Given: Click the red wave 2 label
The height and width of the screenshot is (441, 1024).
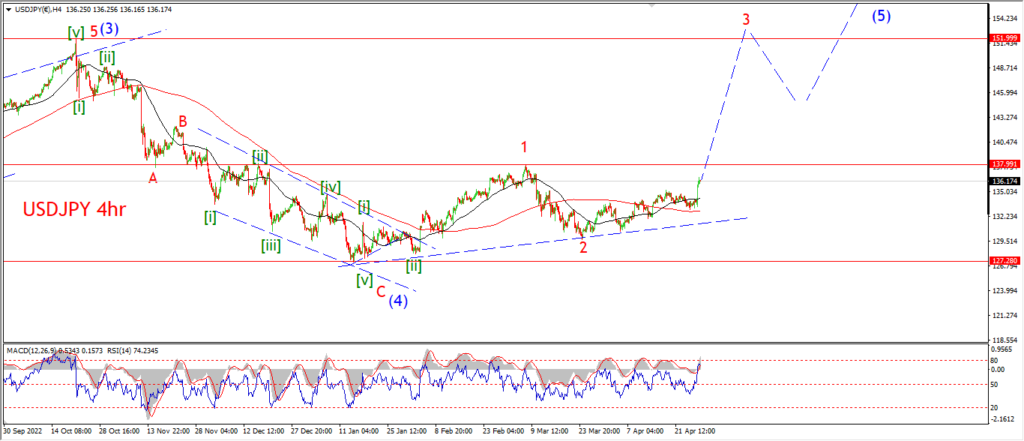Looking at the screenshot, I should [x=583, y=247].
